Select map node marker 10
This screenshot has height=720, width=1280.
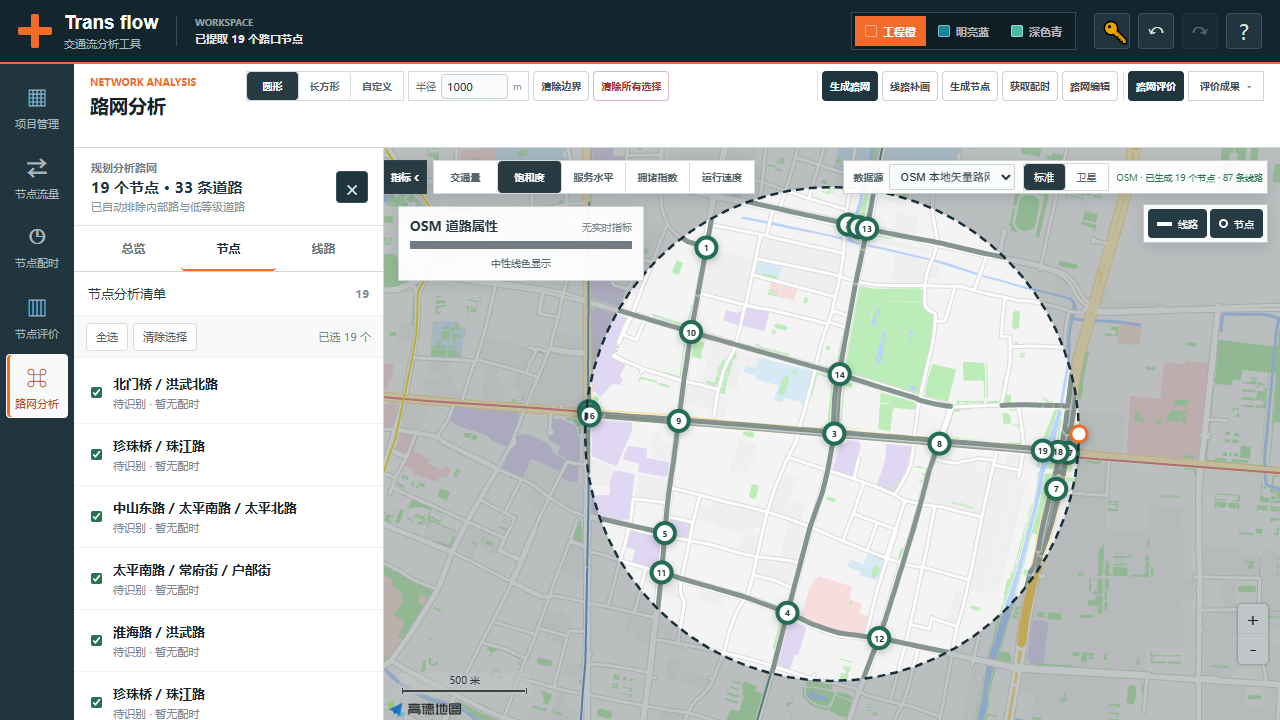pyautogui.click(x=690, y=332)
